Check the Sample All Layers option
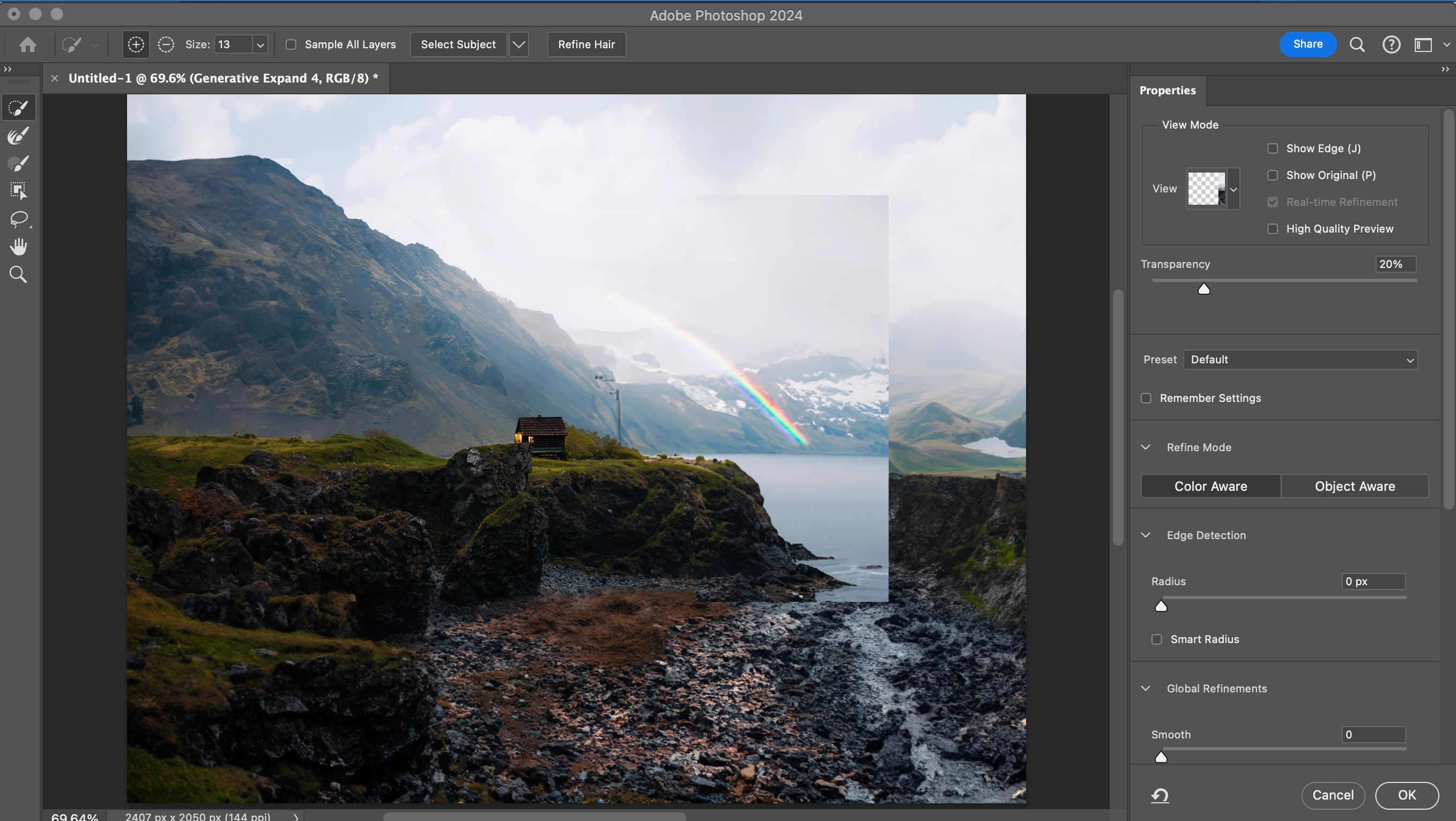The width and height of the screenshot is (1456, 821). pos(291,44)
